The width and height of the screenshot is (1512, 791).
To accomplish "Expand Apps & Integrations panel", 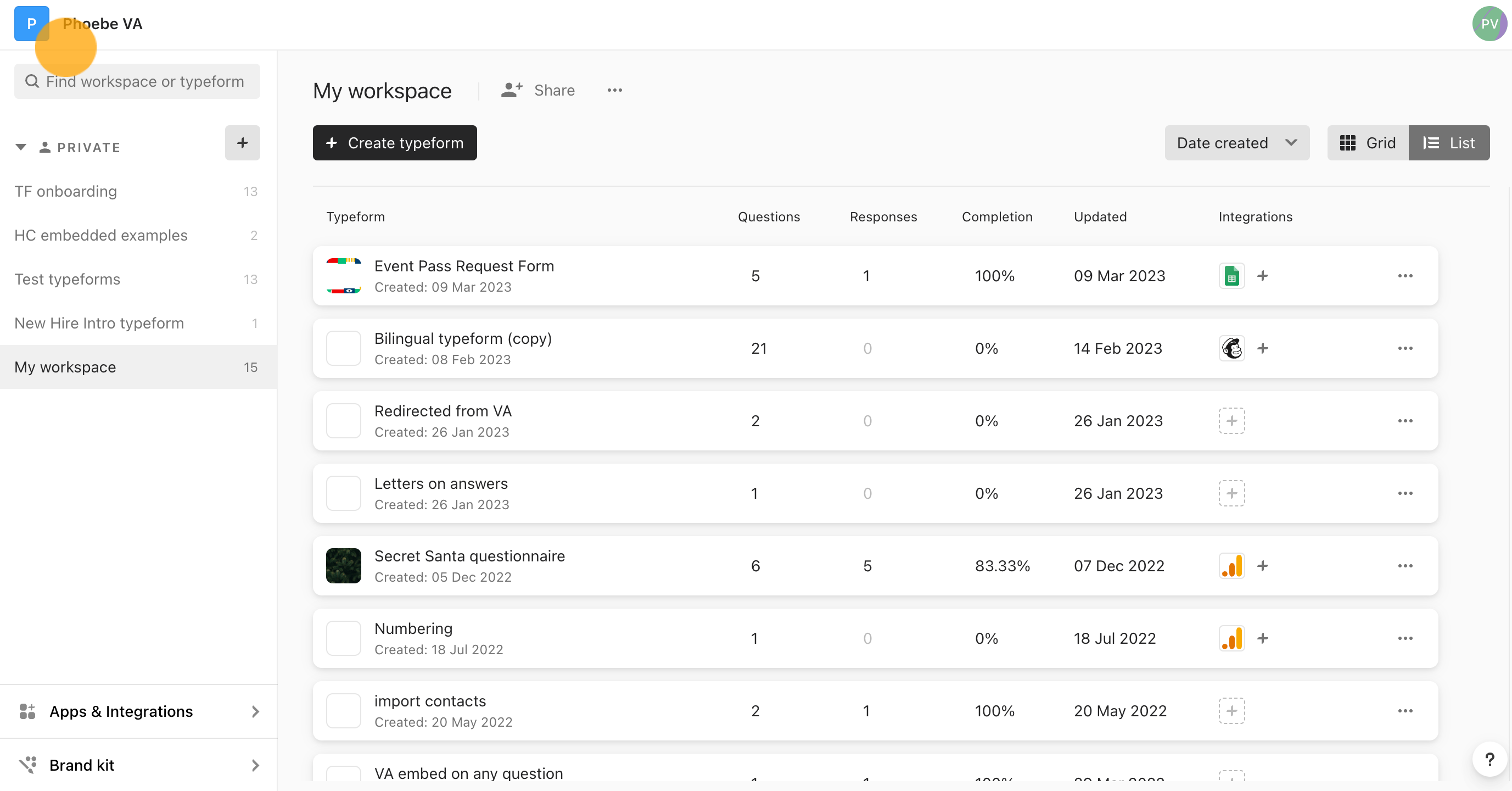I will (x=138, y=711).
